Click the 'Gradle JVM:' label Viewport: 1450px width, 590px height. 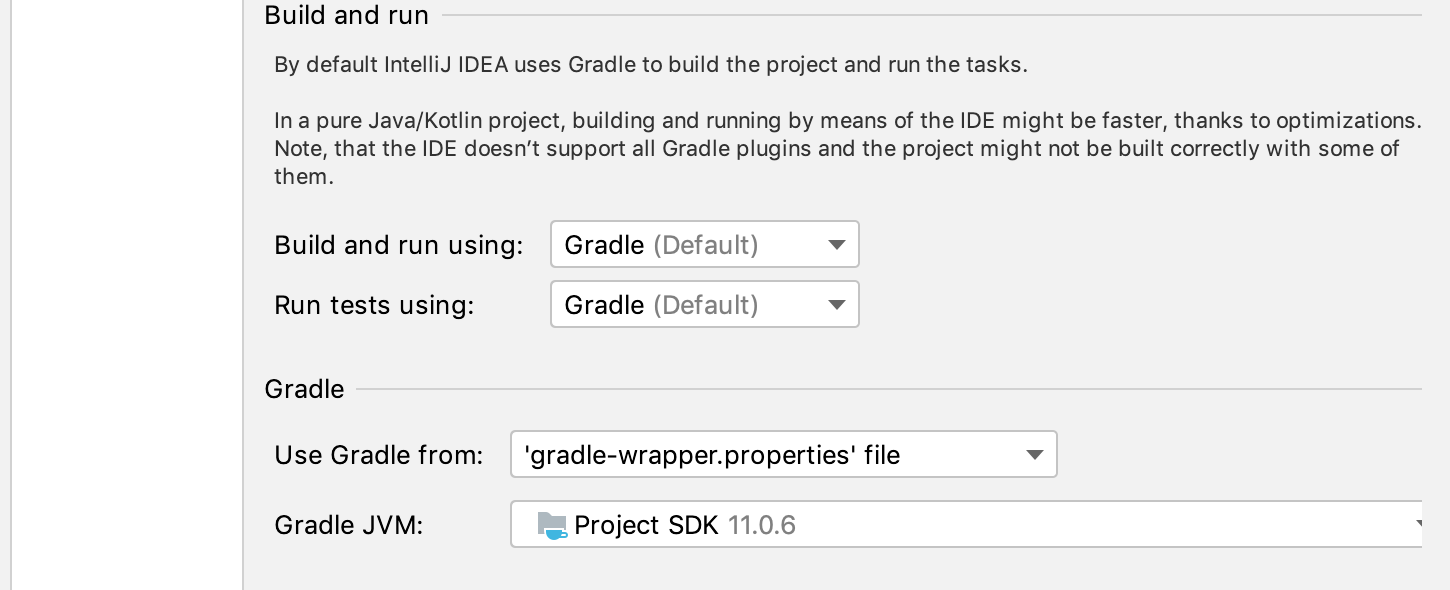coord(349,525)
